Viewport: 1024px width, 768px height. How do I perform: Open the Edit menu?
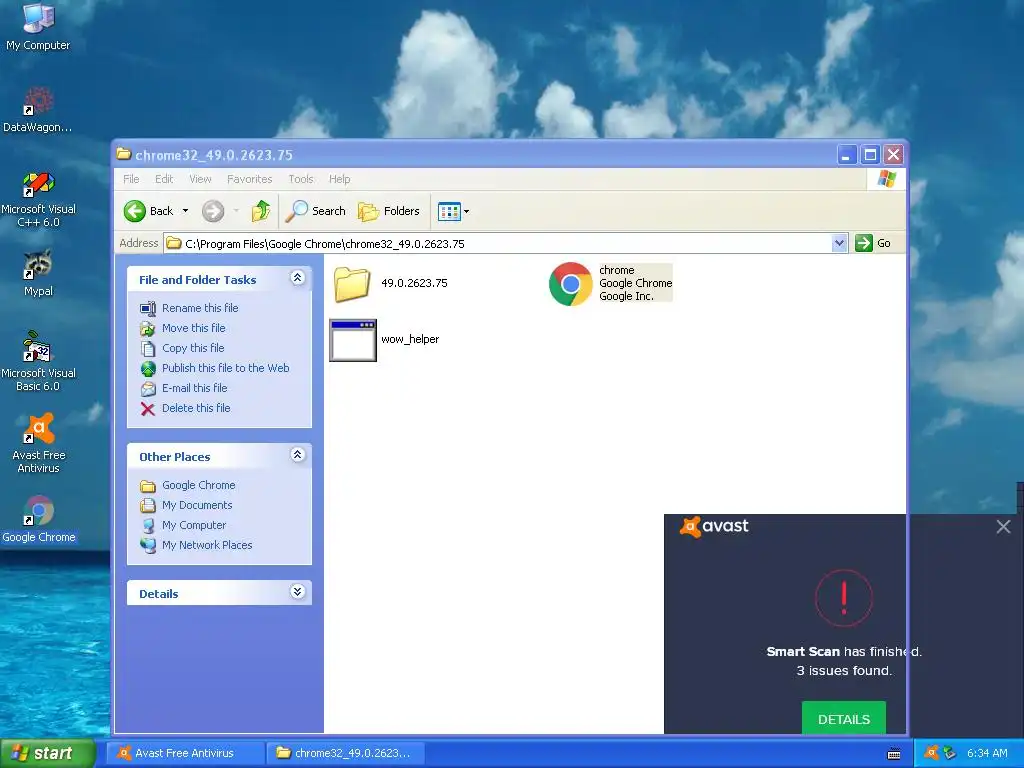164,179
